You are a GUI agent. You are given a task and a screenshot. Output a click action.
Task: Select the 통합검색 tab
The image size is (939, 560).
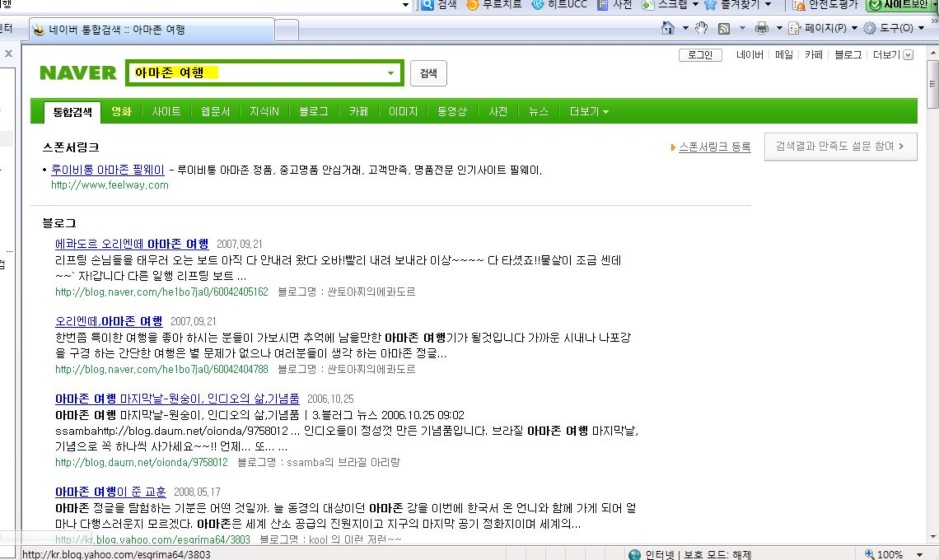[x=72, y=112]
